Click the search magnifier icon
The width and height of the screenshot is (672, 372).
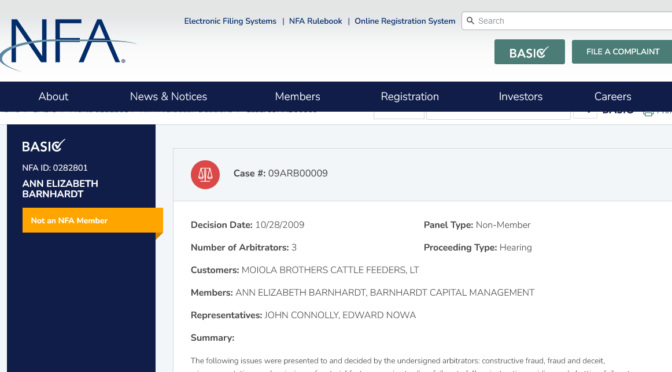click(x=470, y=21)
